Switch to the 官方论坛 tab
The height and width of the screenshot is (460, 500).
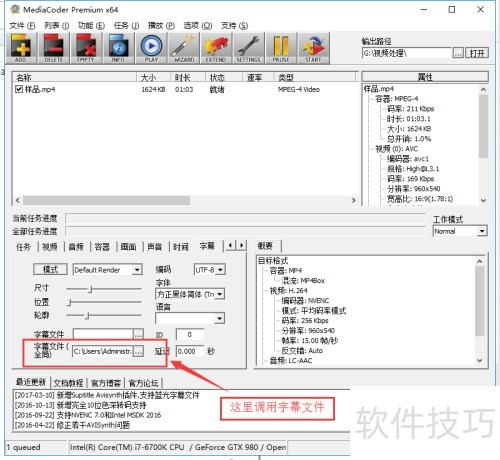pos(143,383)
